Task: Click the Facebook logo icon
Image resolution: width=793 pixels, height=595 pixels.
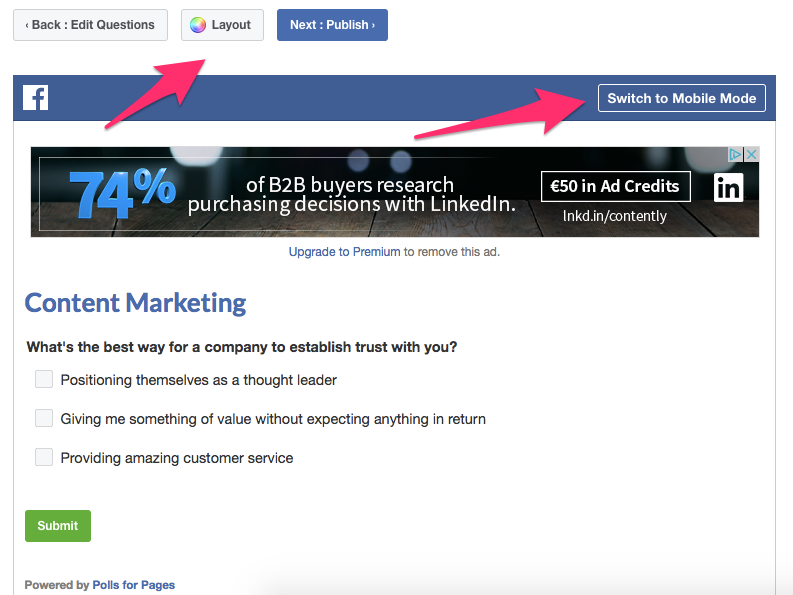Action: point(35,98)
